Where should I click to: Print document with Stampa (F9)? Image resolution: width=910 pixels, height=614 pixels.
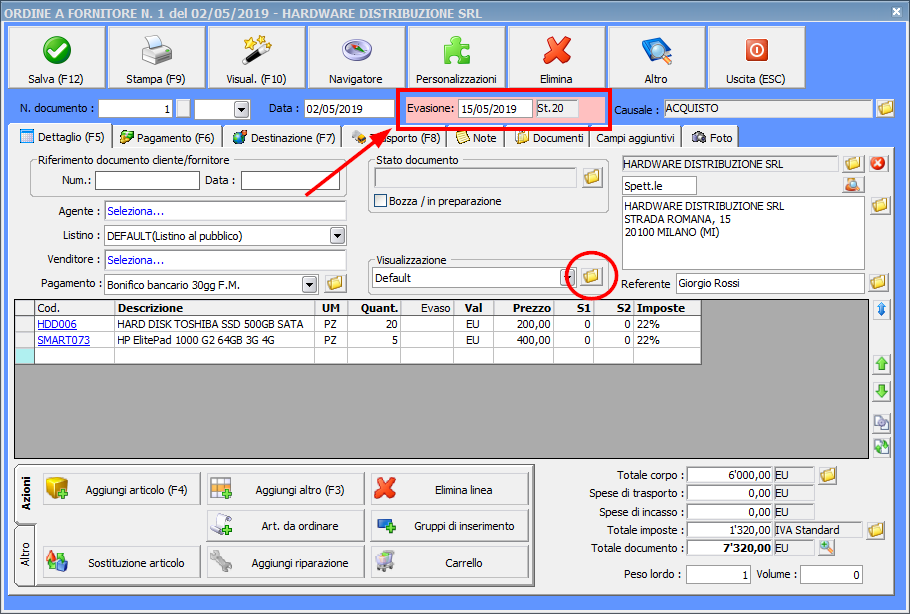pyautogui.click(x=156, y=57)
